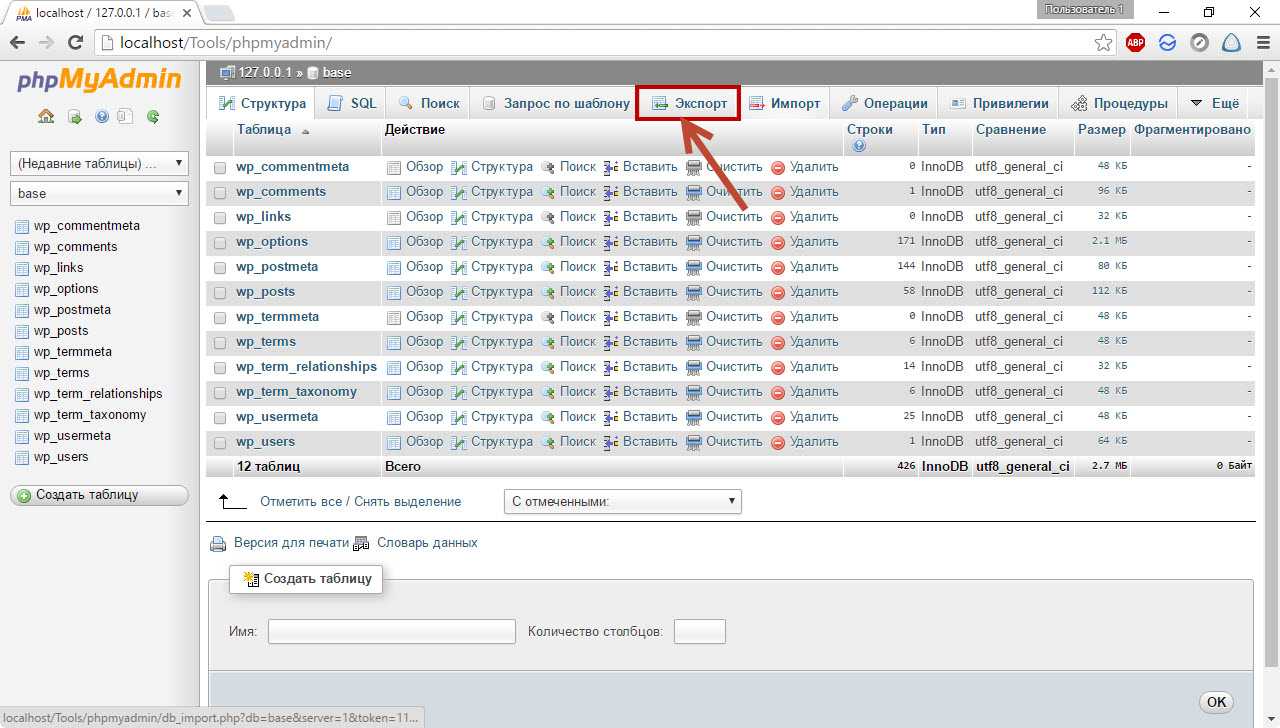
Task: Click the Создать таблицу sidebar button
Action: pos(99,495)
